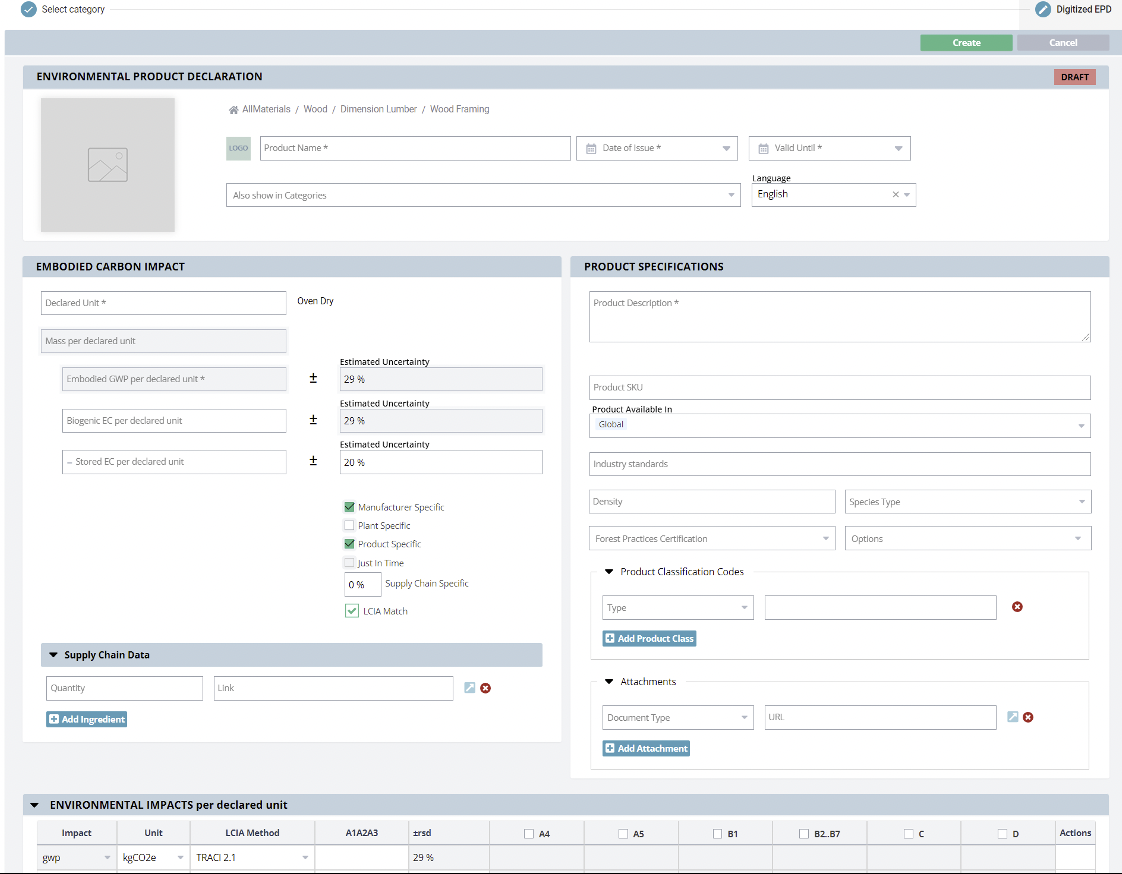
Task: Open the Species Type dropdown
Action: pos(967,502)
